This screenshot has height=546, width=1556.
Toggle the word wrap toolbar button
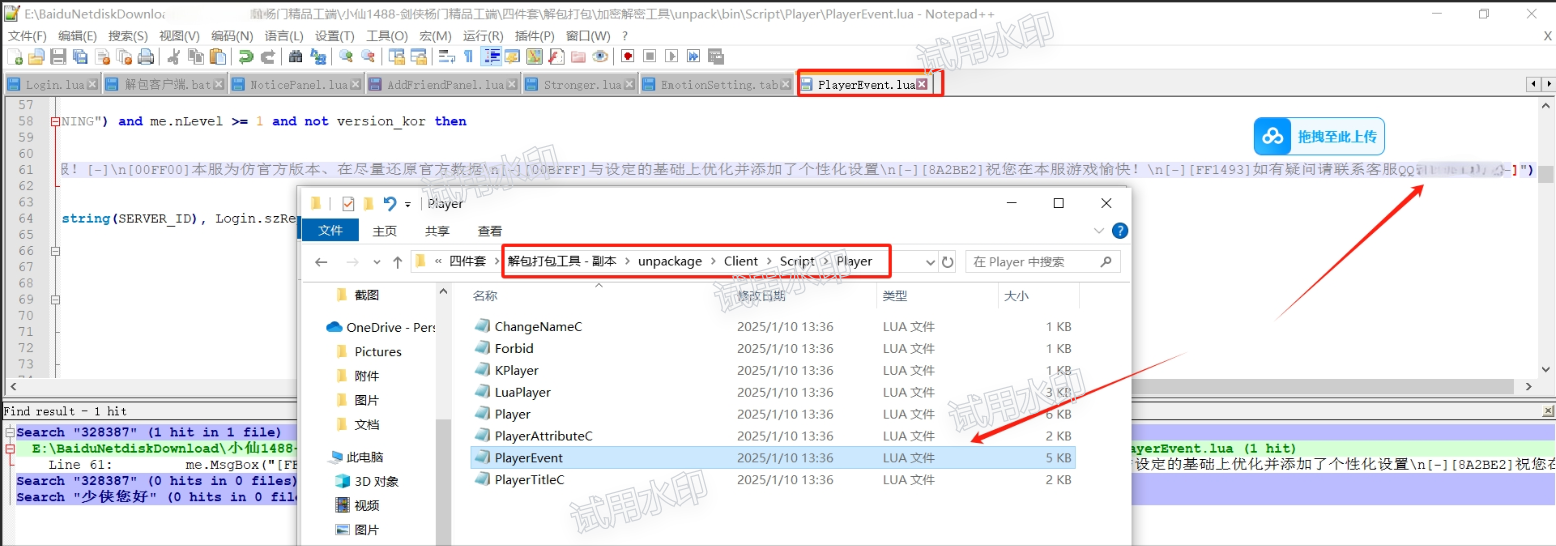(x=447, y=57)
